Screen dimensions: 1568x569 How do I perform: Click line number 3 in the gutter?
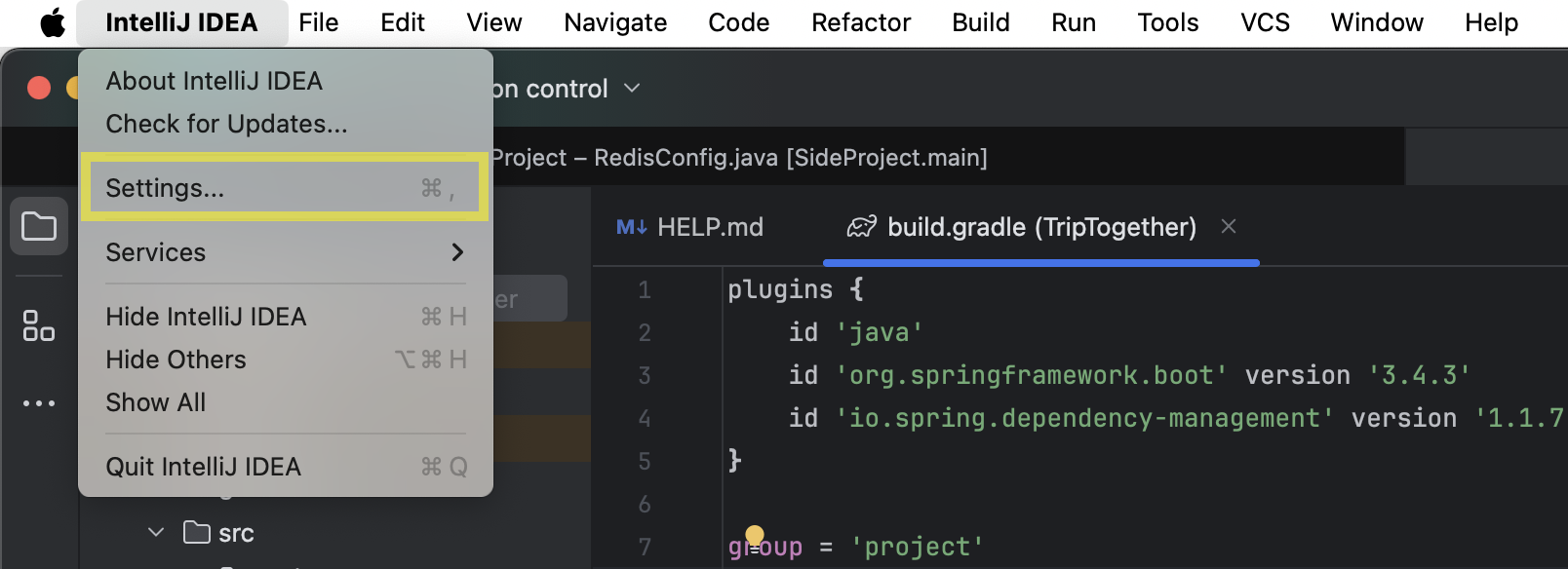tap(645, 375)
